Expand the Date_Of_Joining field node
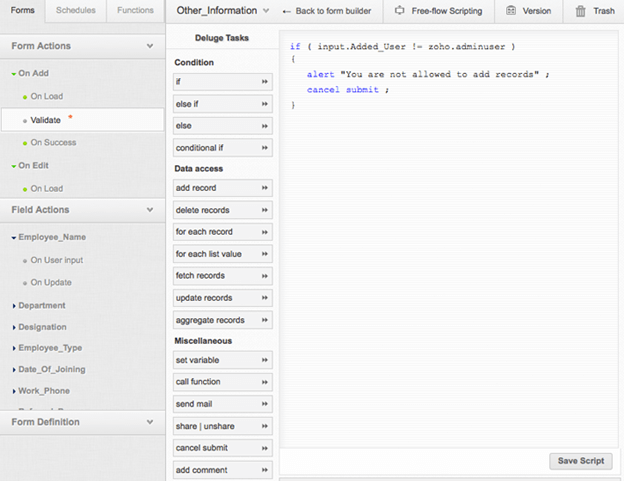 [14, 370]
